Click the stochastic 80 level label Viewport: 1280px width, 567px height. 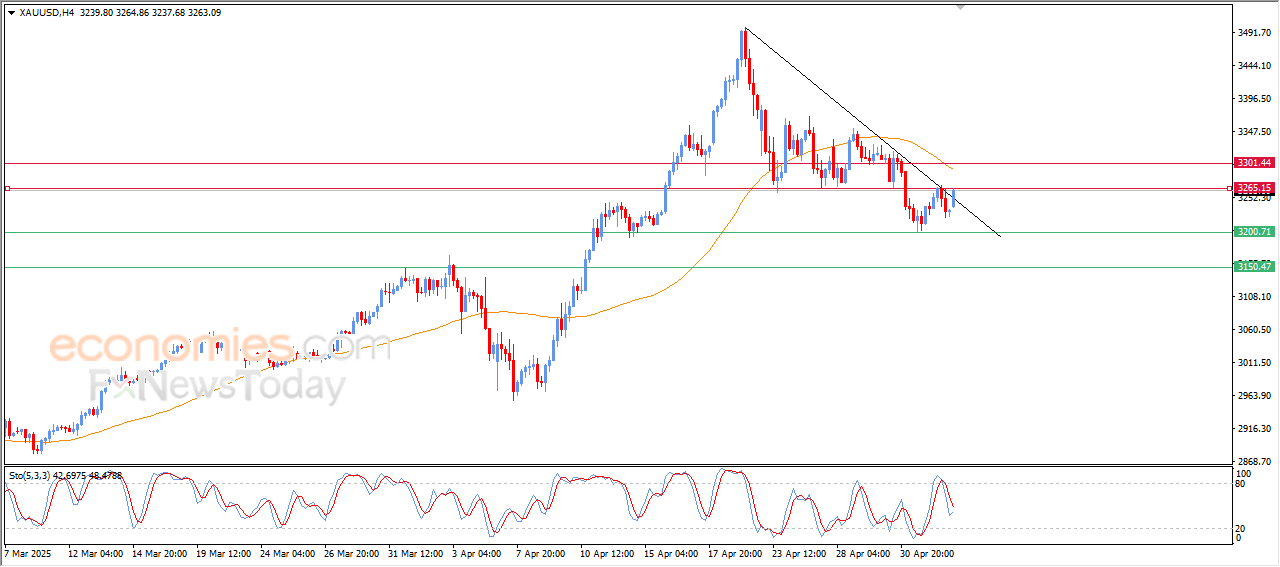[x=1242, y=484]
